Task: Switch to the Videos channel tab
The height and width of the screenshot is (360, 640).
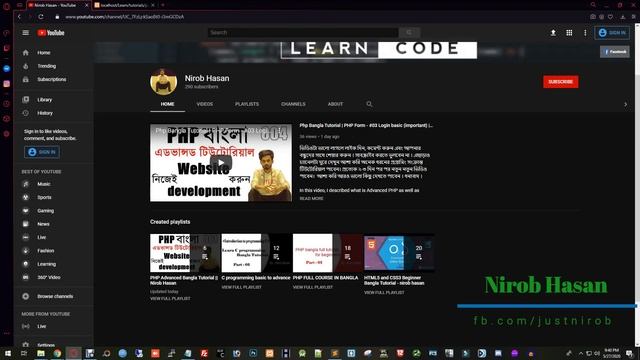Action: point(204,104)
